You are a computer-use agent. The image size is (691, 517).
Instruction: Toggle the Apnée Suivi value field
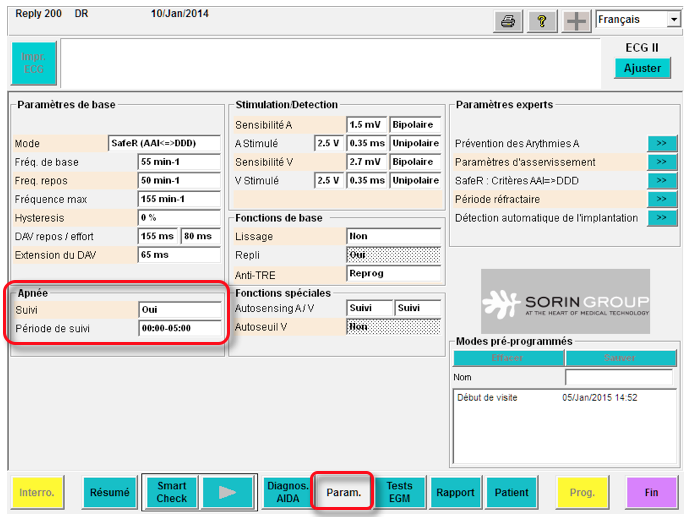pyautogui.click(x=179, y=310)
